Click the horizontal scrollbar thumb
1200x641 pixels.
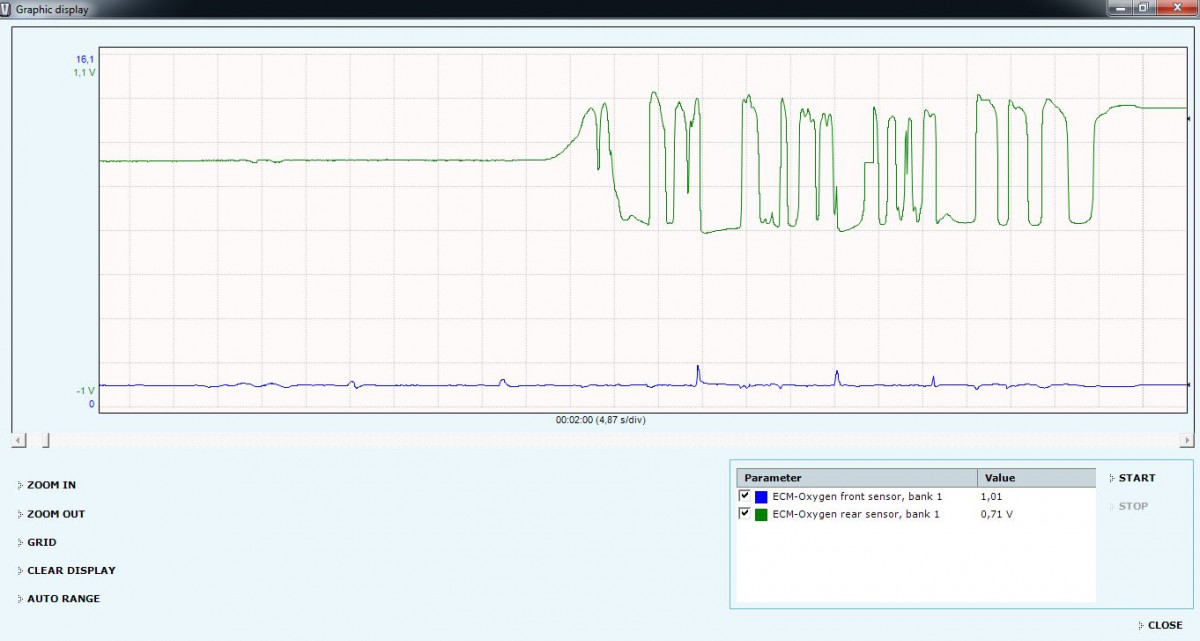coord(45,441)
